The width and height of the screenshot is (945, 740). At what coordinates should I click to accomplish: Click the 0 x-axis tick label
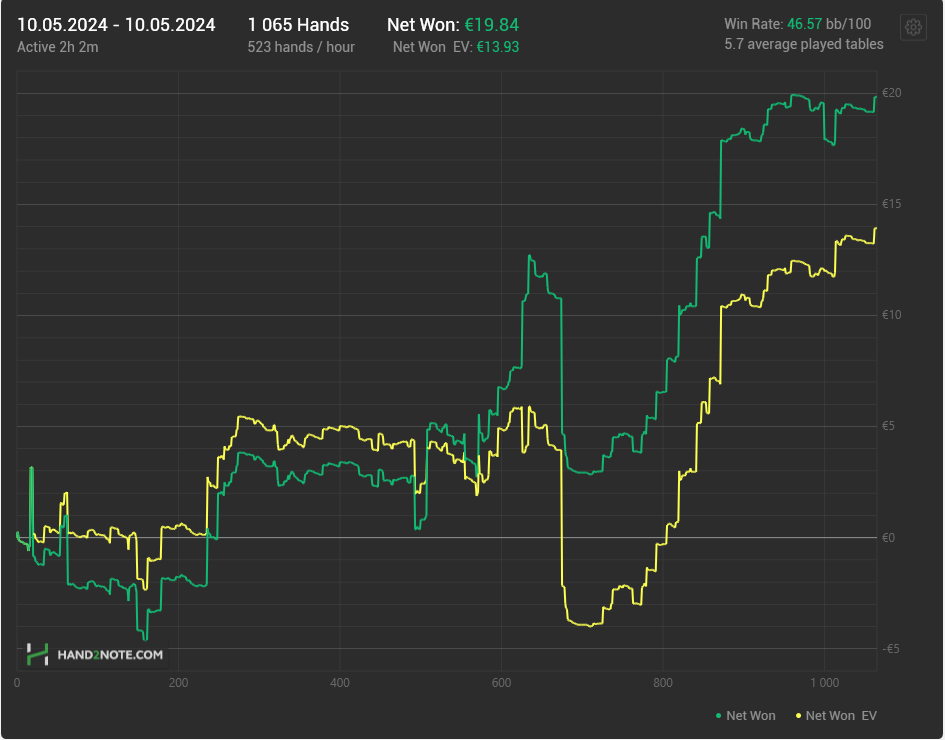tap(17, 683)
